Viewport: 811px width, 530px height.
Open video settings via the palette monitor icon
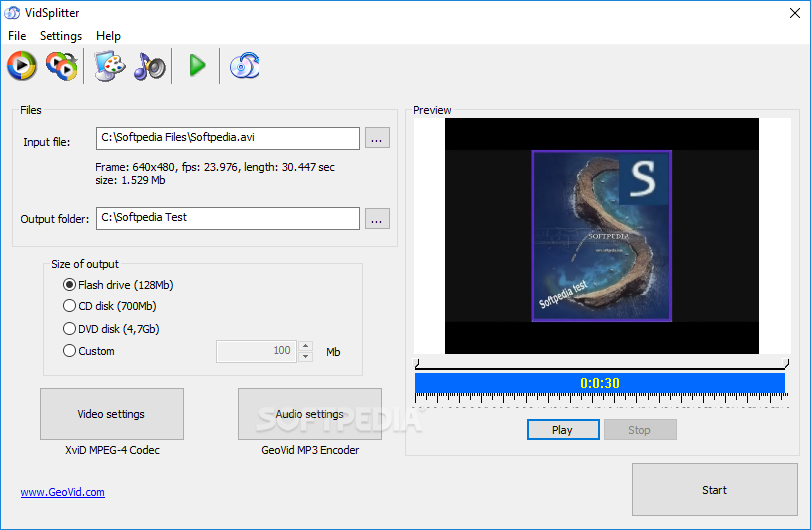109,66
